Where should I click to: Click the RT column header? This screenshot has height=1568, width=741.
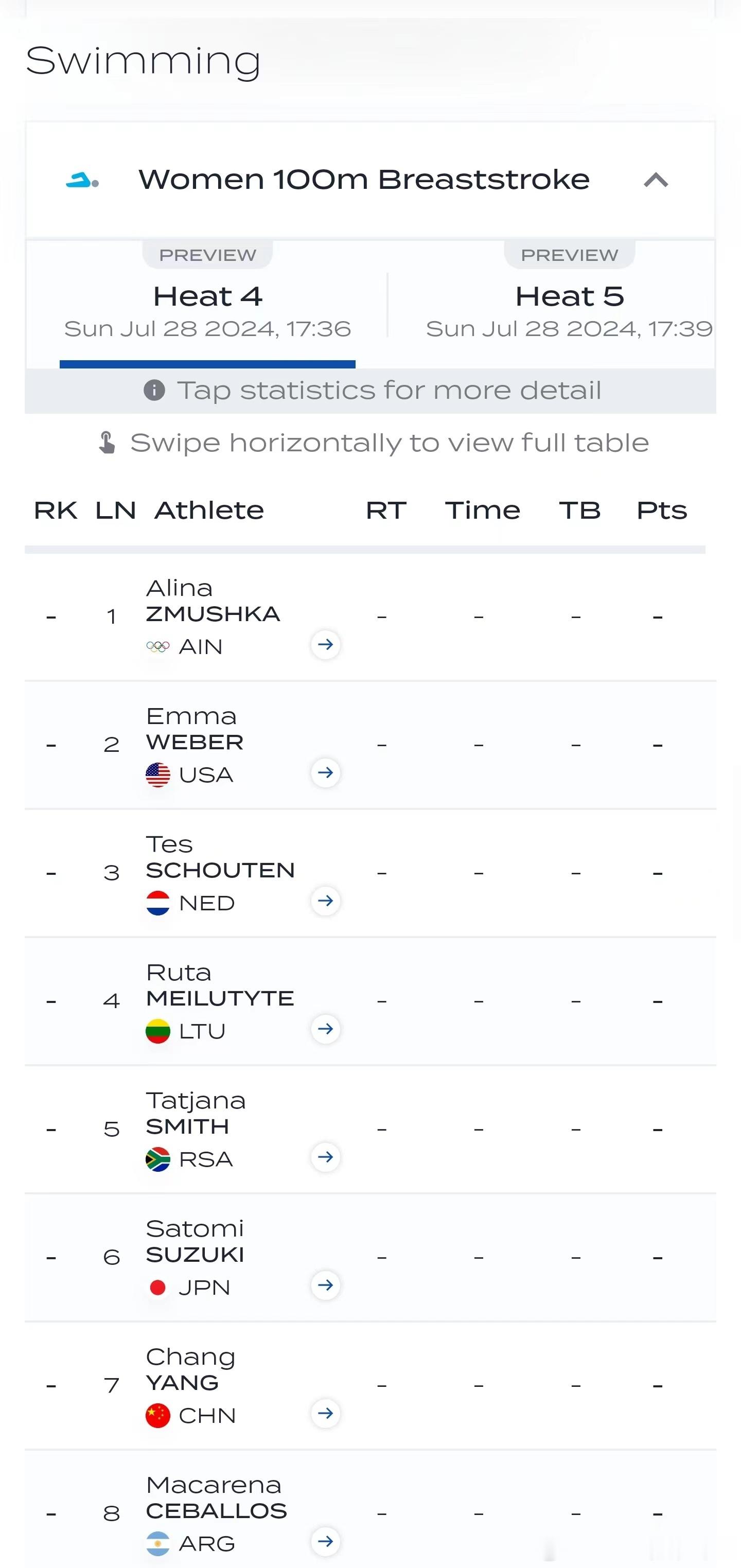[x=386, y=510]
